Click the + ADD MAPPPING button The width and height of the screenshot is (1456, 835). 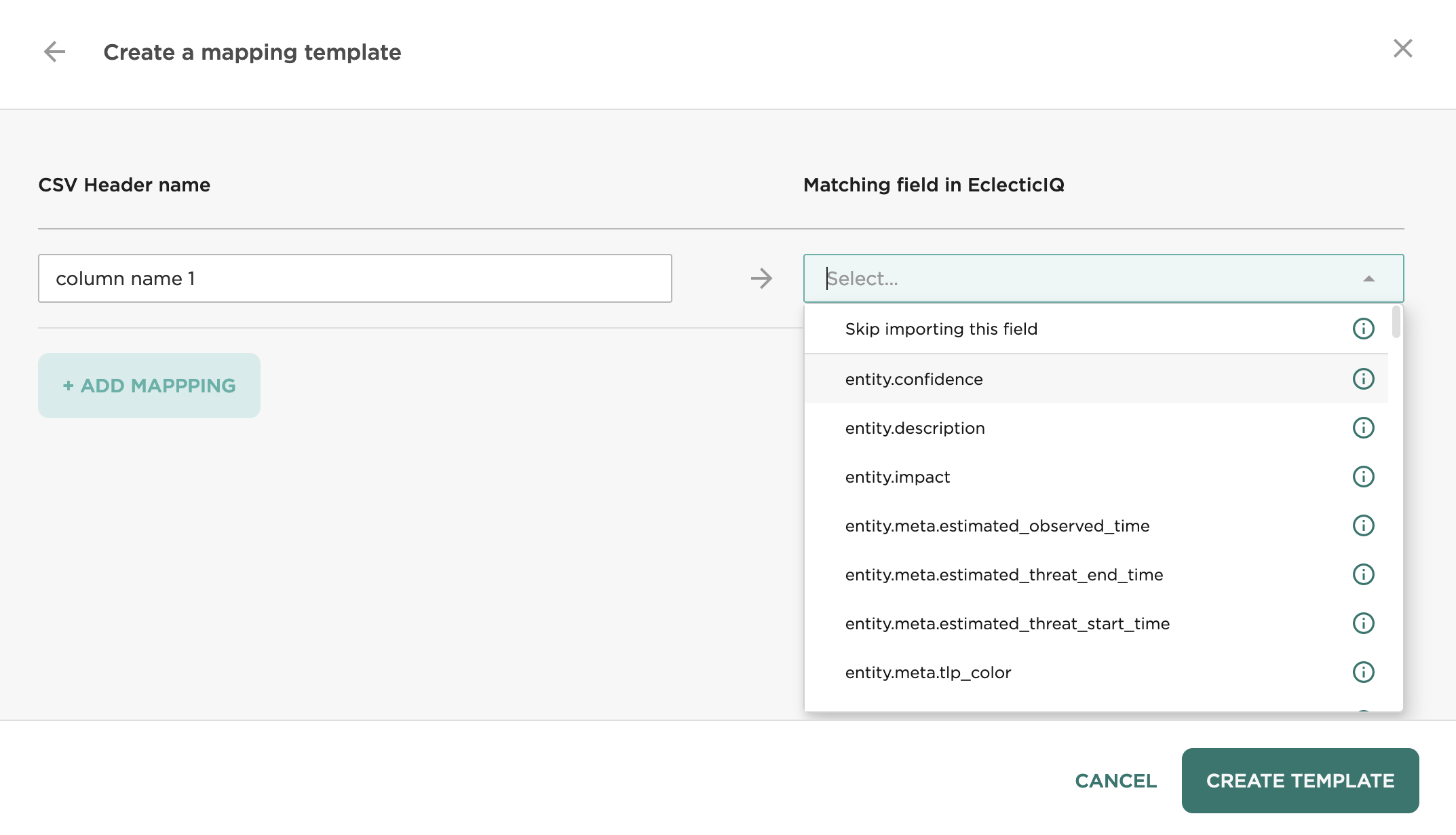[x=149, y=386]
